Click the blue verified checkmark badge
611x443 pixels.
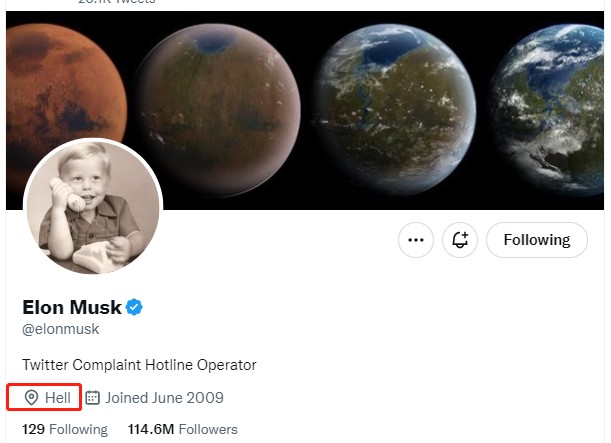[134, 307]
